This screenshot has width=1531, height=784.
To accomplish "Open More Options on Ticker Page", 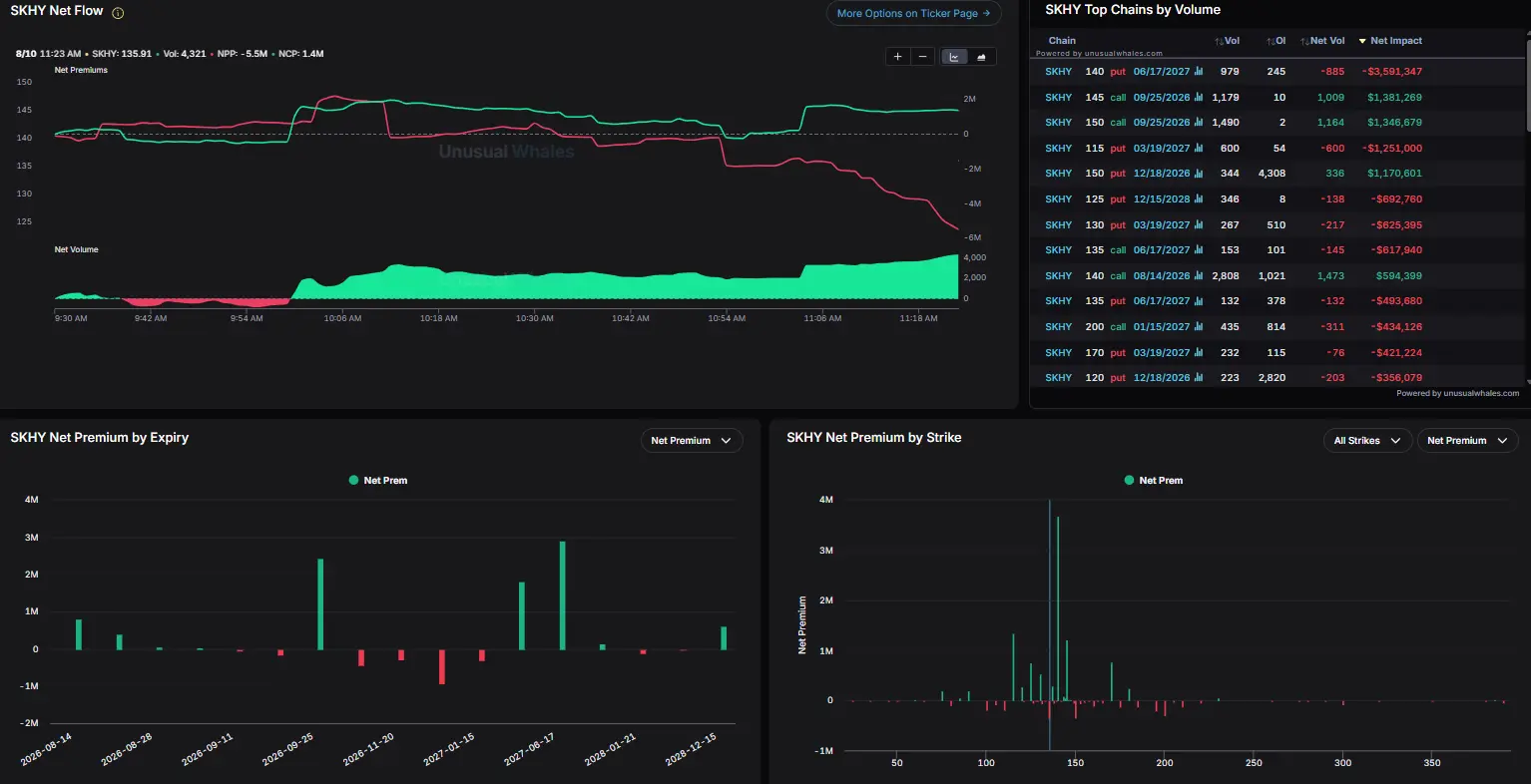I will 913,14.
